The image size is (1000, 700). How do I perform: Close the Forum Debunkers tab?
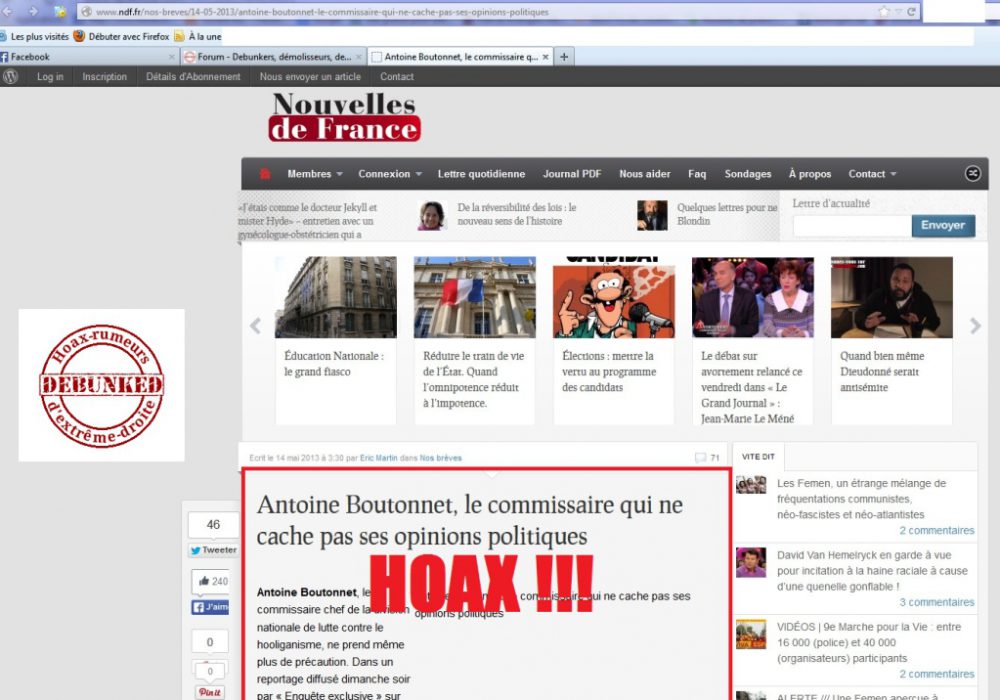358,57
